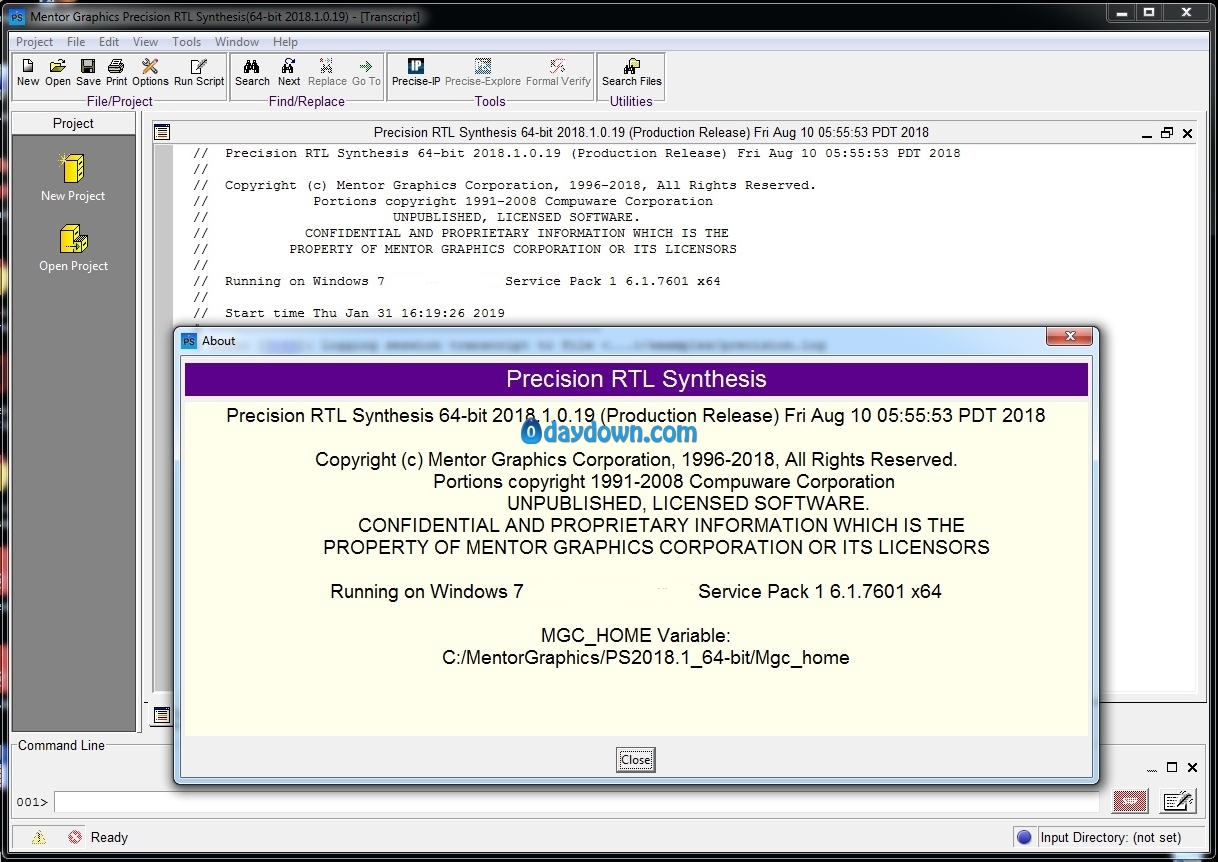Image resolution: width=1218 pixels, height=862 pixels.
Task: Click the Replace toolbar icon
Action: pyautogui.click(x=327, y=66)
